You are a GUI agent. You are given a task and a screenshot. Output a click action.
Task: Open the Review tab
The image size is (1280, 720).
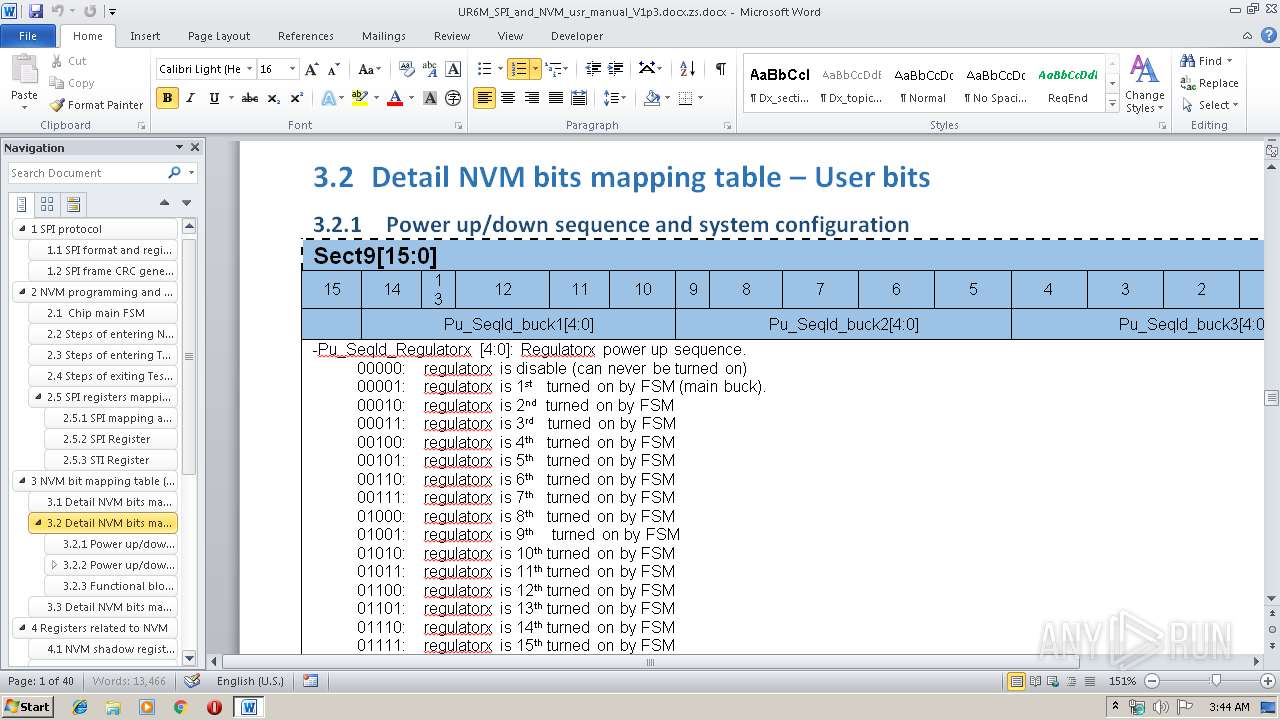click(452, 36)
